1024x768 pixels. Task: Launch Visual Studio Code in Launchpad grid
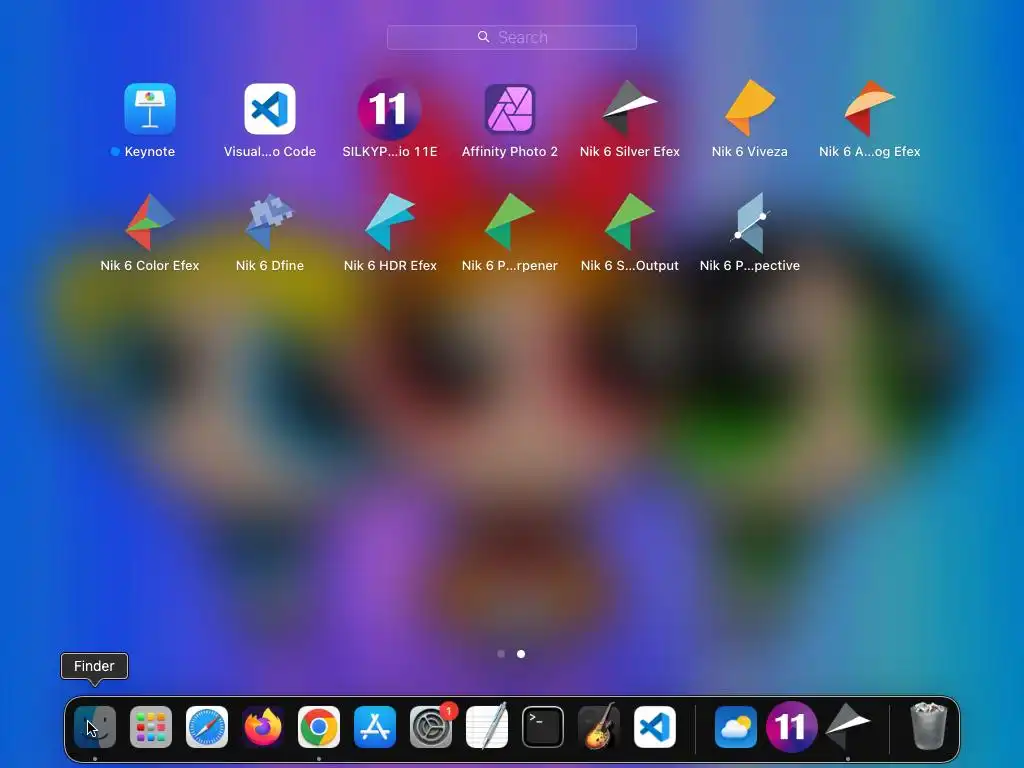[x=270, y=109]
